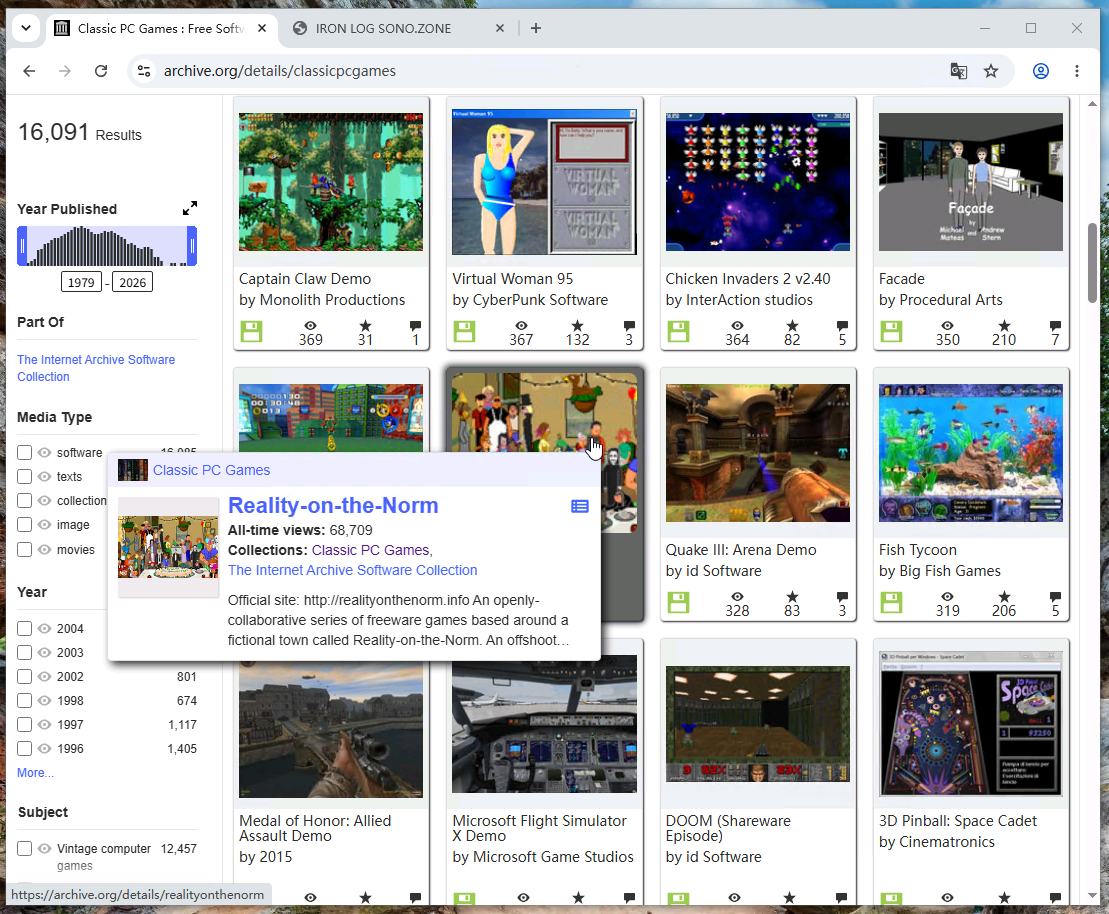Click the Virtual Woman 95 floppy disk icon
Image resolution: width=1109 pixels, height=914 pixels.
point(465,332)
